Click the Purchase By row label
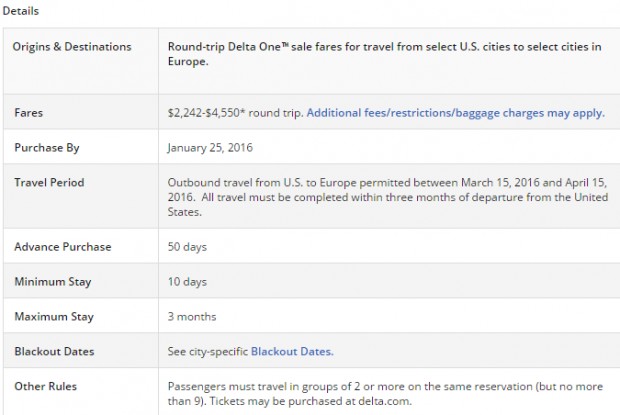 pyautogui.click(x=47, y=148)
